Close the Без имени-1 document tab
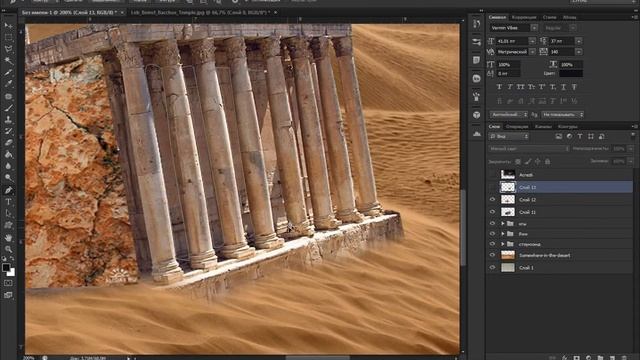640x360 pixels. pos(122,13)
